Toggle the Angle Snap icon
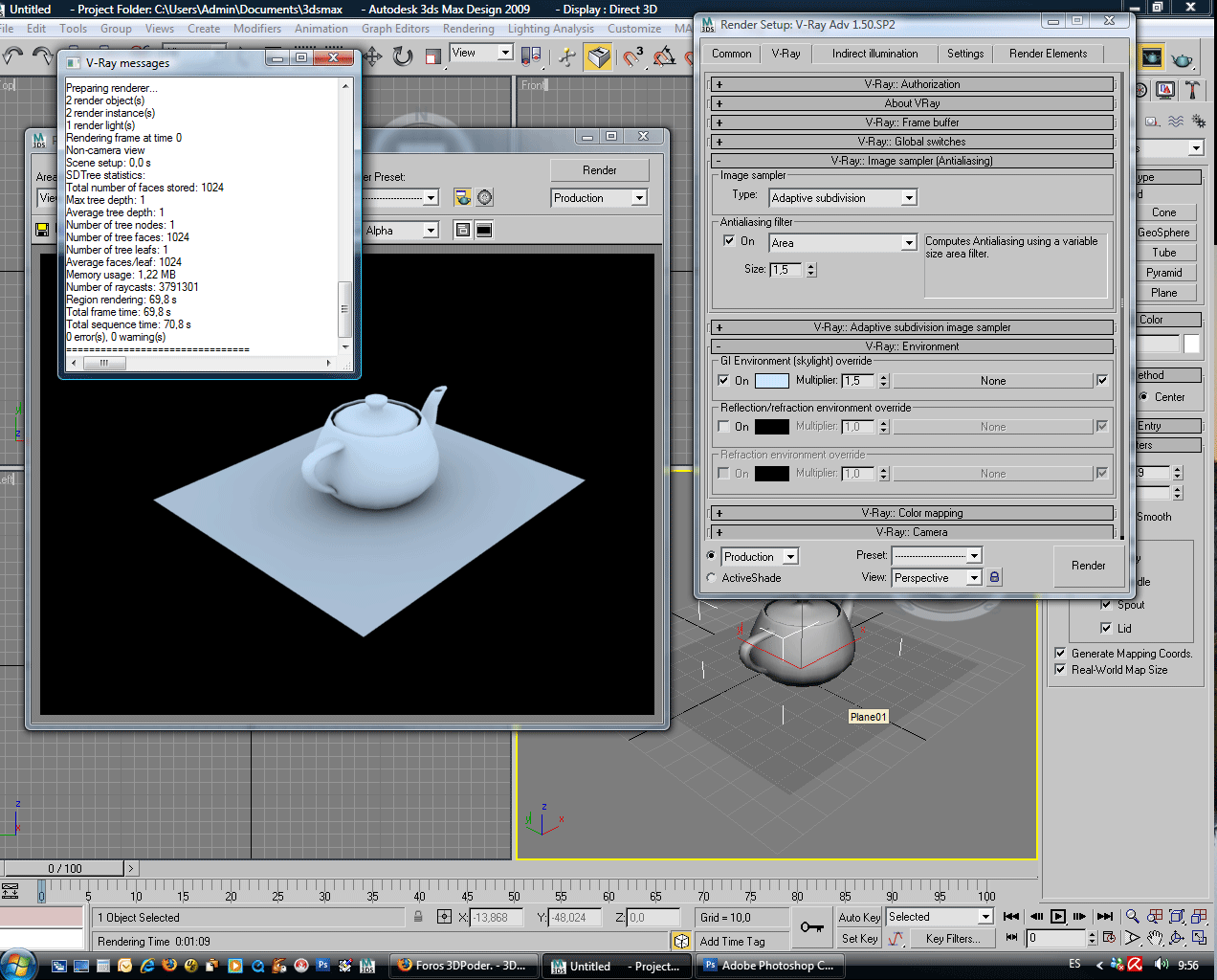1217x980 pixels. [664, 57]
